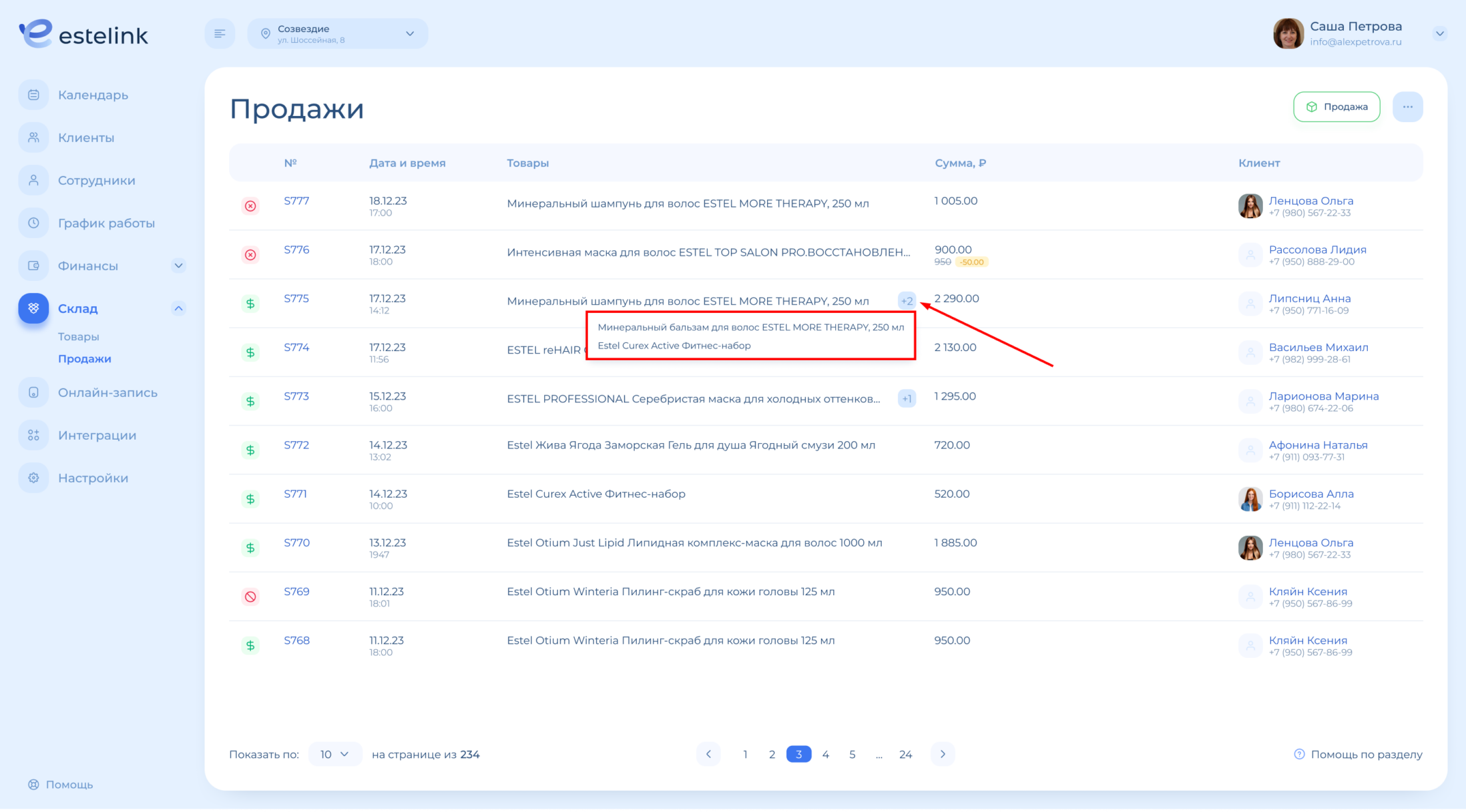Viewport: 1466px width, 812px height.
Task: Click the paid dollar icon for S773
Action: (x=250, y=401)
